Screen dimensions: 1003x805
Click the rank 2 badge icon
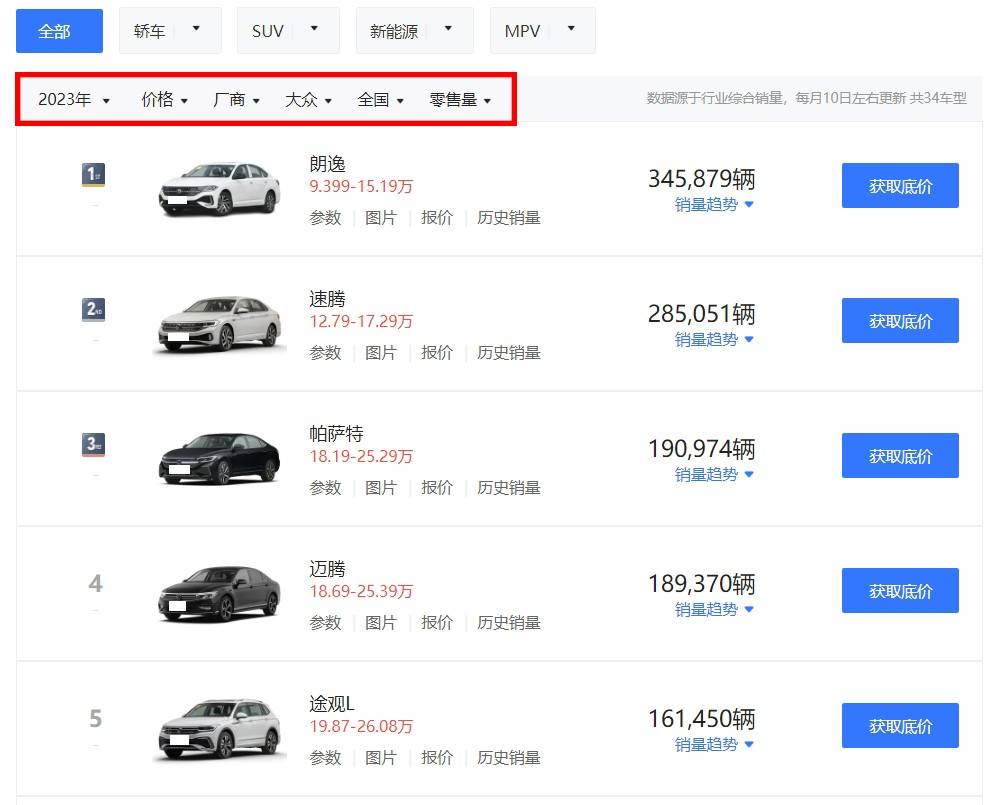[x=93, y=310]
